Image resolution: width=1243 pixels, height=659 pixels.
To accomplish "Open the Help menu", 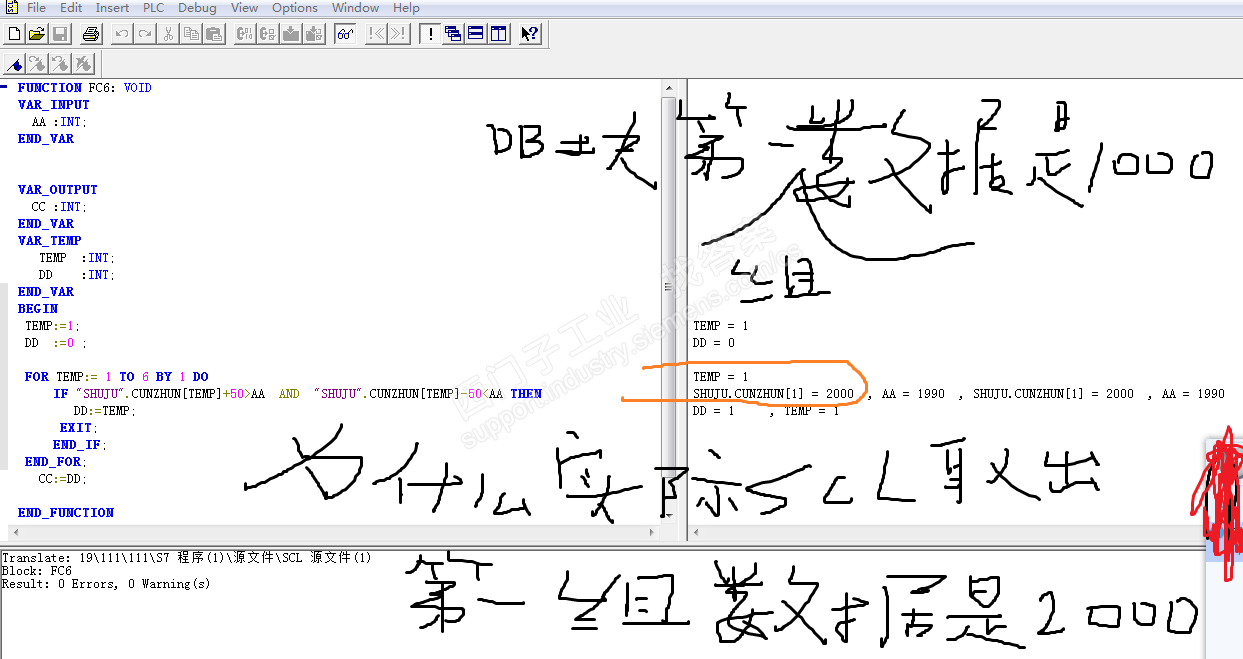I will pos(406,8).
